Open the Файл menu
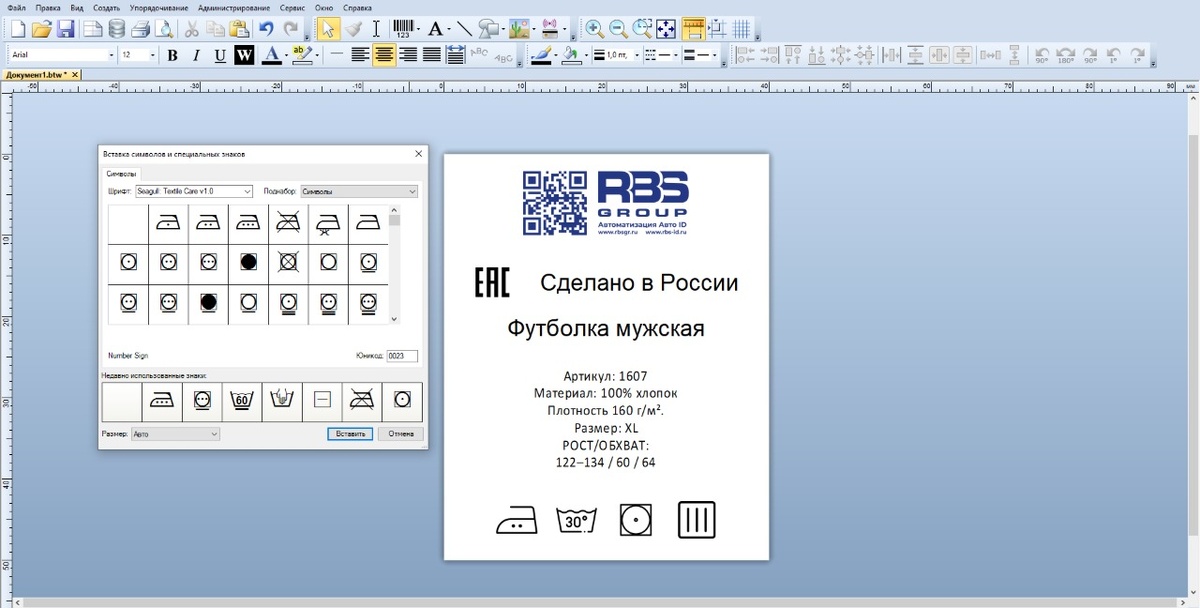 click(15, 7)
